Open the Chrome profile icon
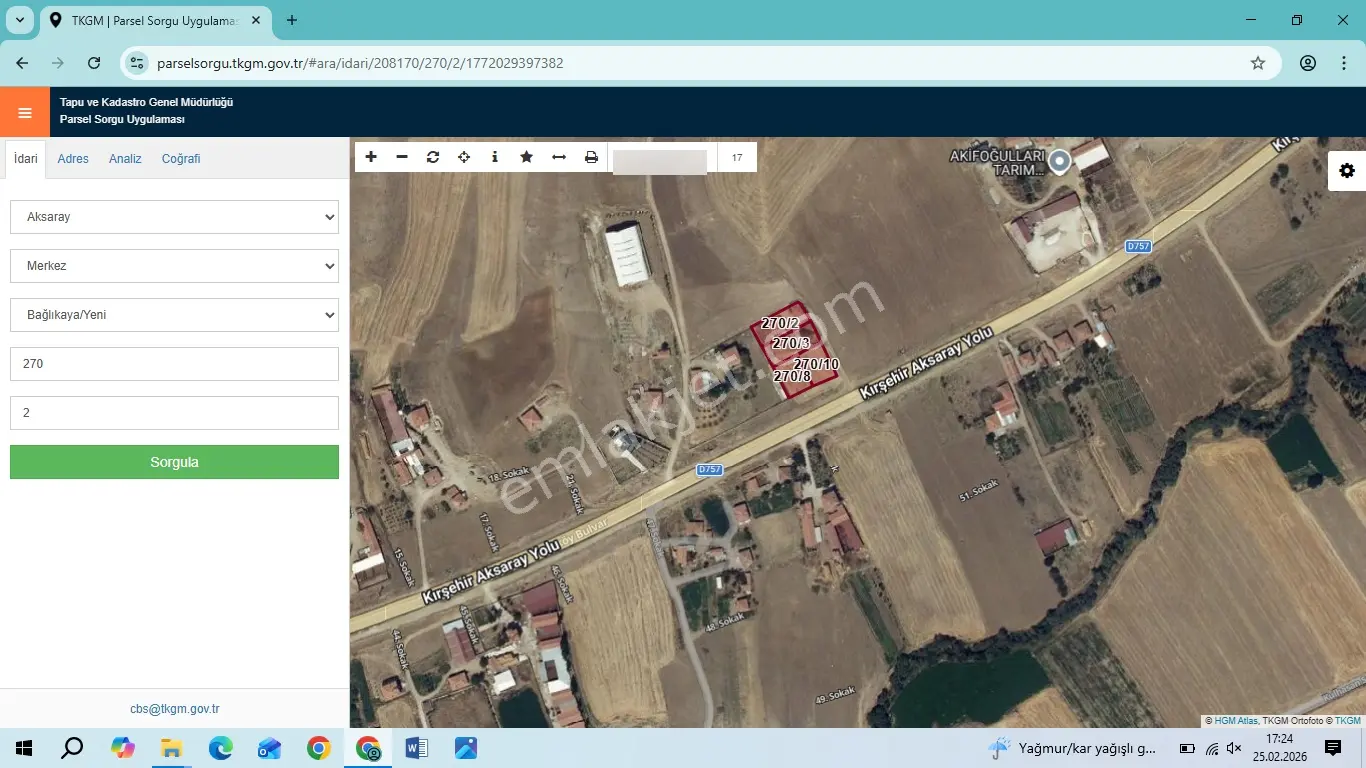Screen dimensions: 1366x768 [1308, 63]
